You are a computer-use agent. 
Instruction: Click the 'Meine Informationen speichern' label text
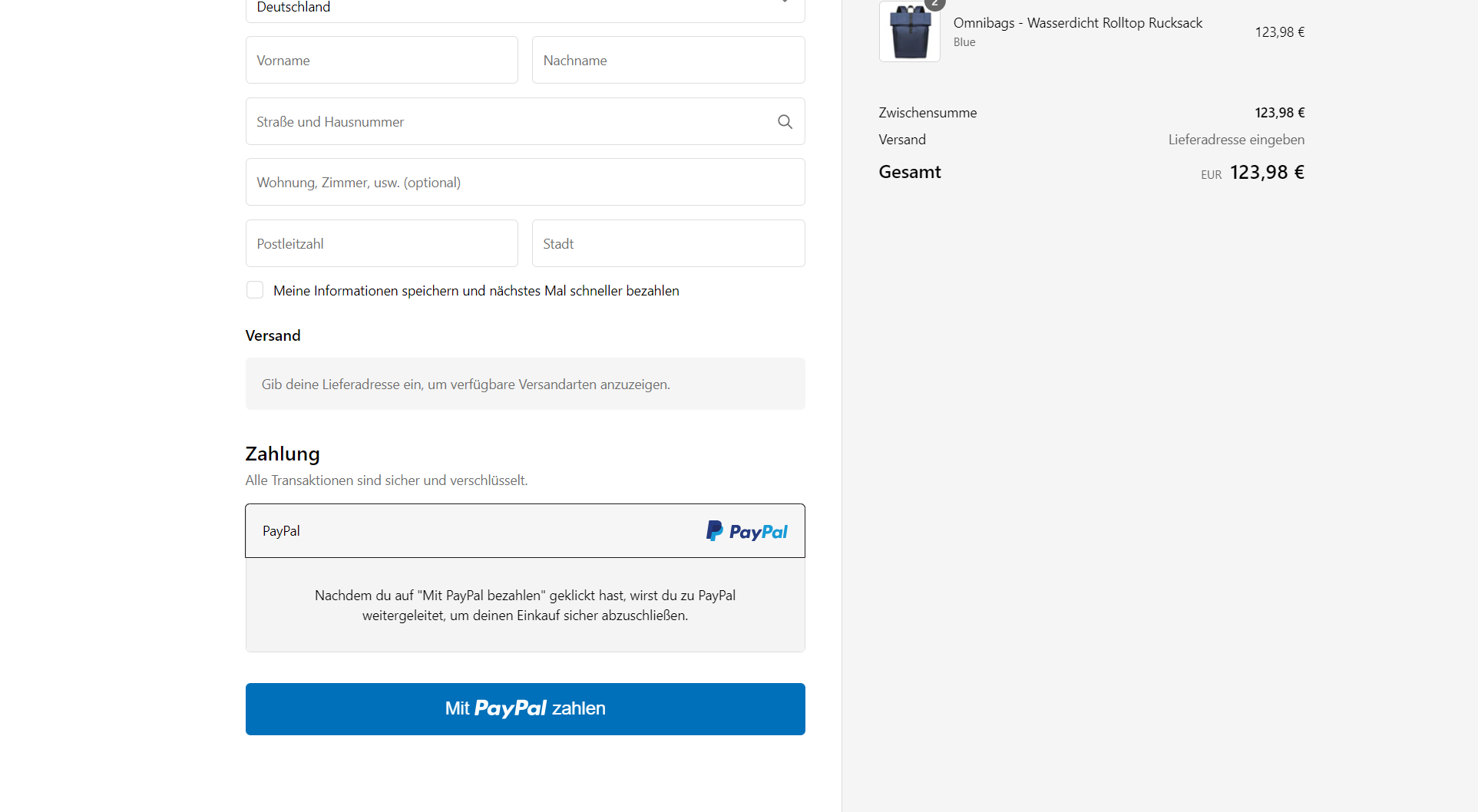coord(476,291)
